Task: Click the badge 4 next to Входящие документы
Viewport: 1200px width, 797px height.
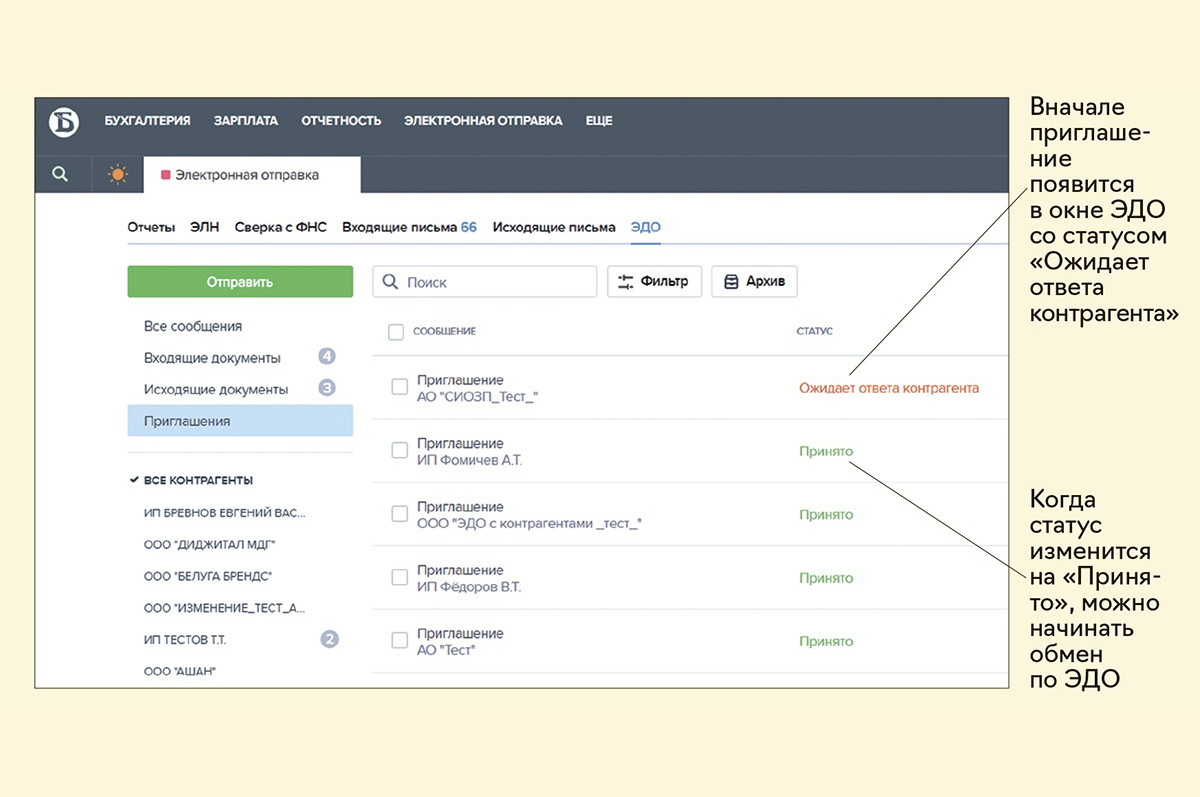Action: (326, 357)
